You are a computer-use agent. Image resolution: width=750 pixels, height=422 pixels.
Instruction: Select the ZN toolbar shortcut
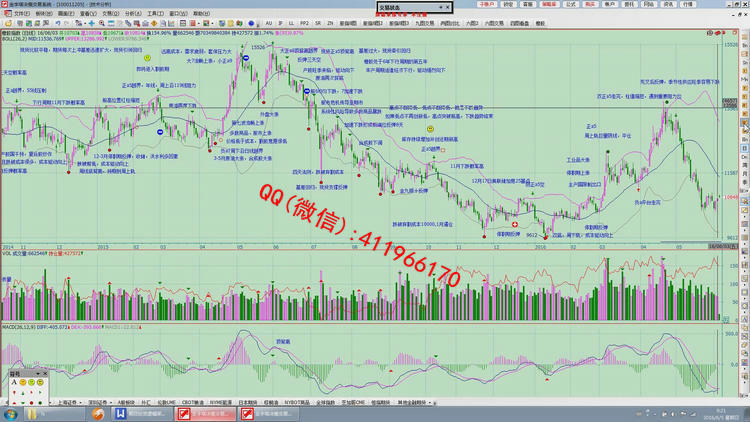click(x=330, y=23)
